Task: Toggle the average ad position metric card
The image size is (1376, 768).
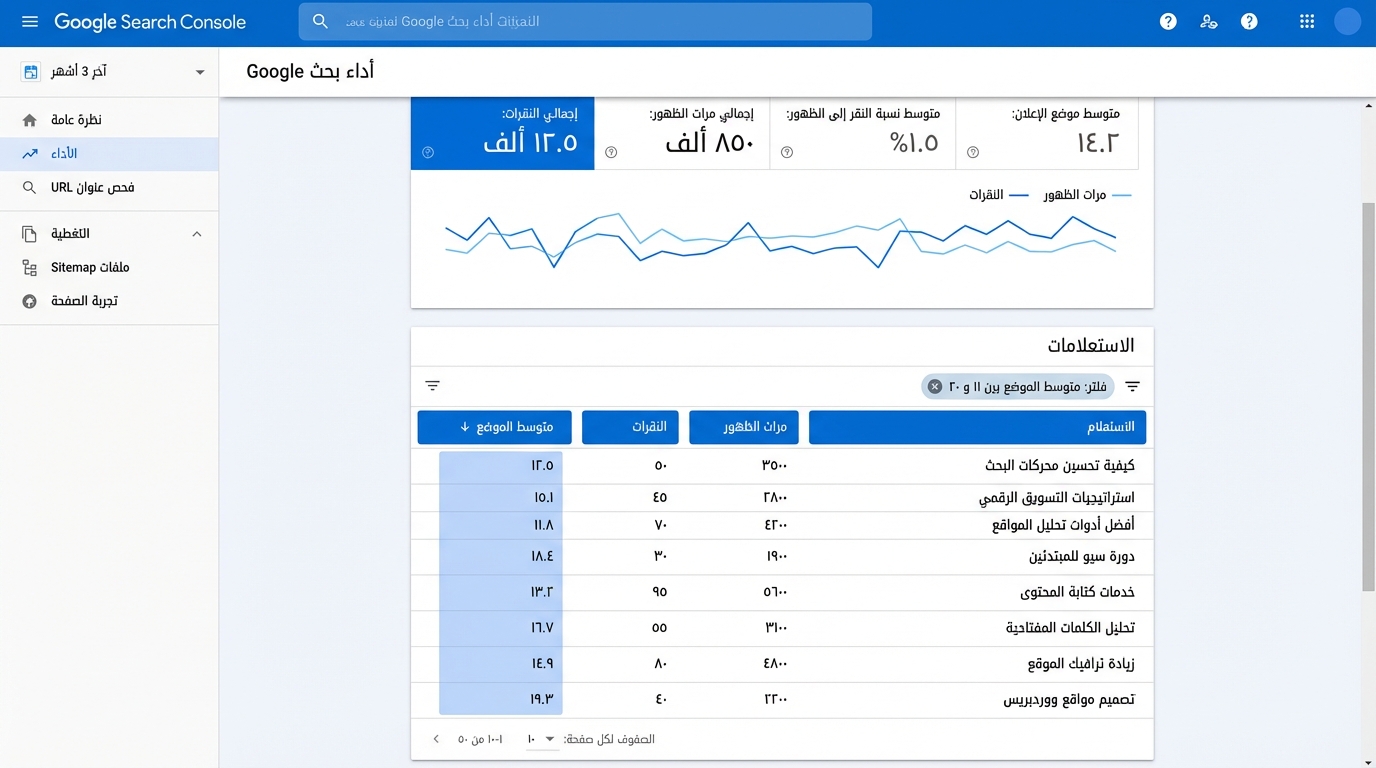Action: point(1047,133)
